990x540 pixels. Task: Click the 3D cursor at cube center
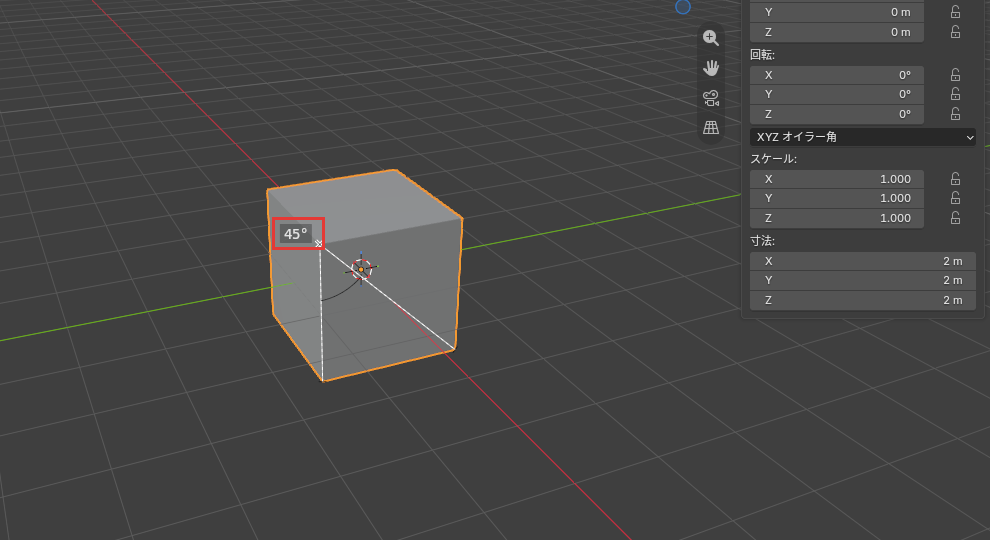tap(361, 269)
